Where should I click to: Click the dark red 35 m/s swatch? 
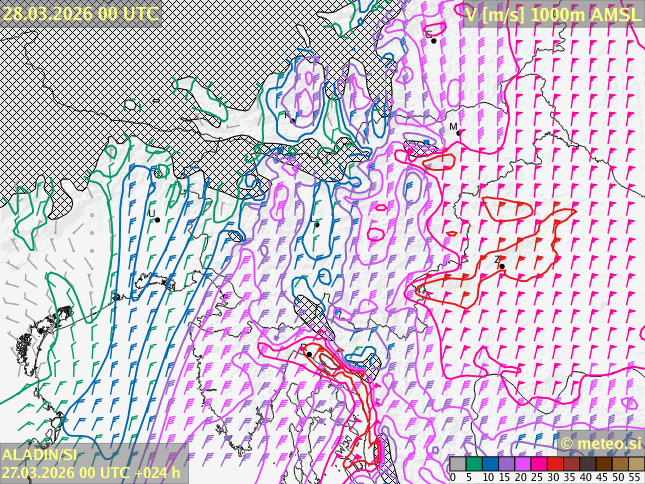pos(571,464)
